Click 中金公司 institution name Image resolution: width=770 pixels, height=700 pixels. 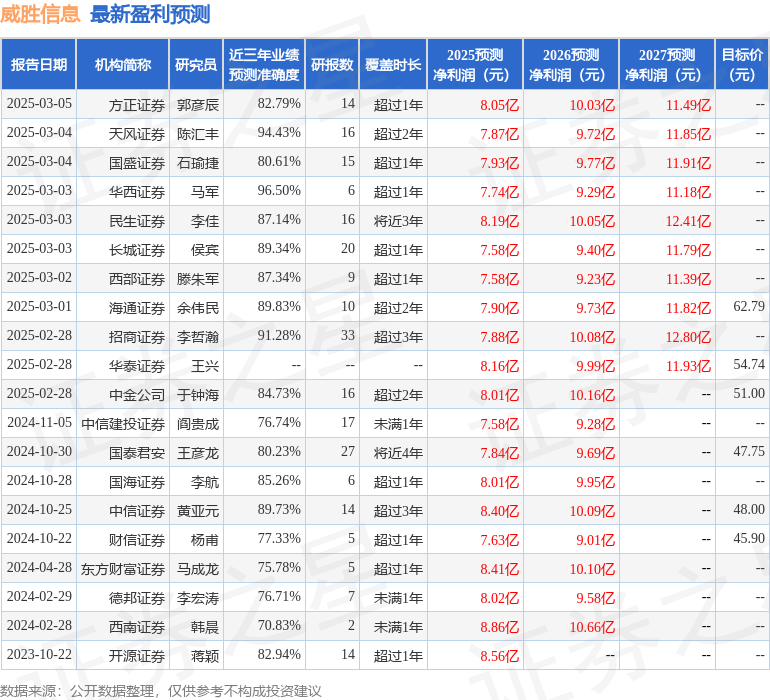coord(137,395)
